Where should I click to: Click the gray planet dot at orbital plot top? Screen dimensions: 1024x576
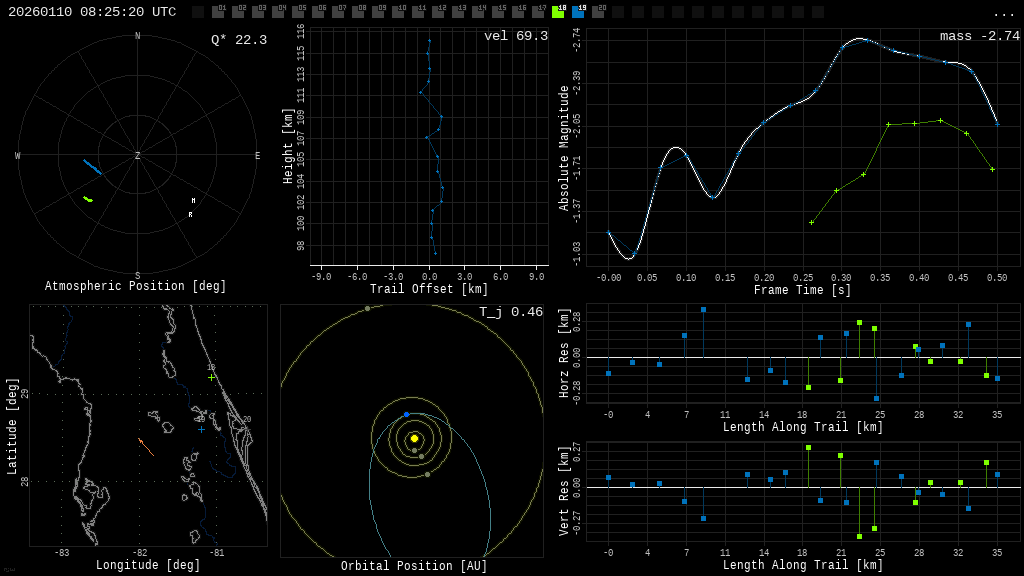click(x=367, y=308)
